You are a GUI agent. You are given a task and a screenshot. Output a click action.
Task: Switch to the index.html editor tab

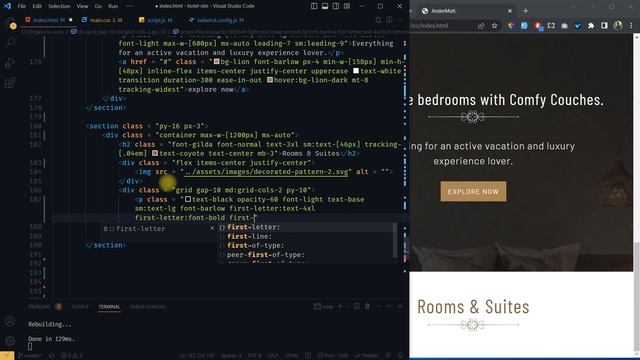(48, 20)
